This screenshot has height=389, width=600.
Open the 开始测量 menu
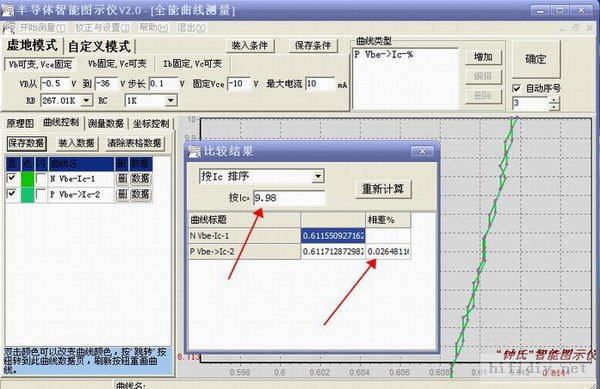[42, 28]
